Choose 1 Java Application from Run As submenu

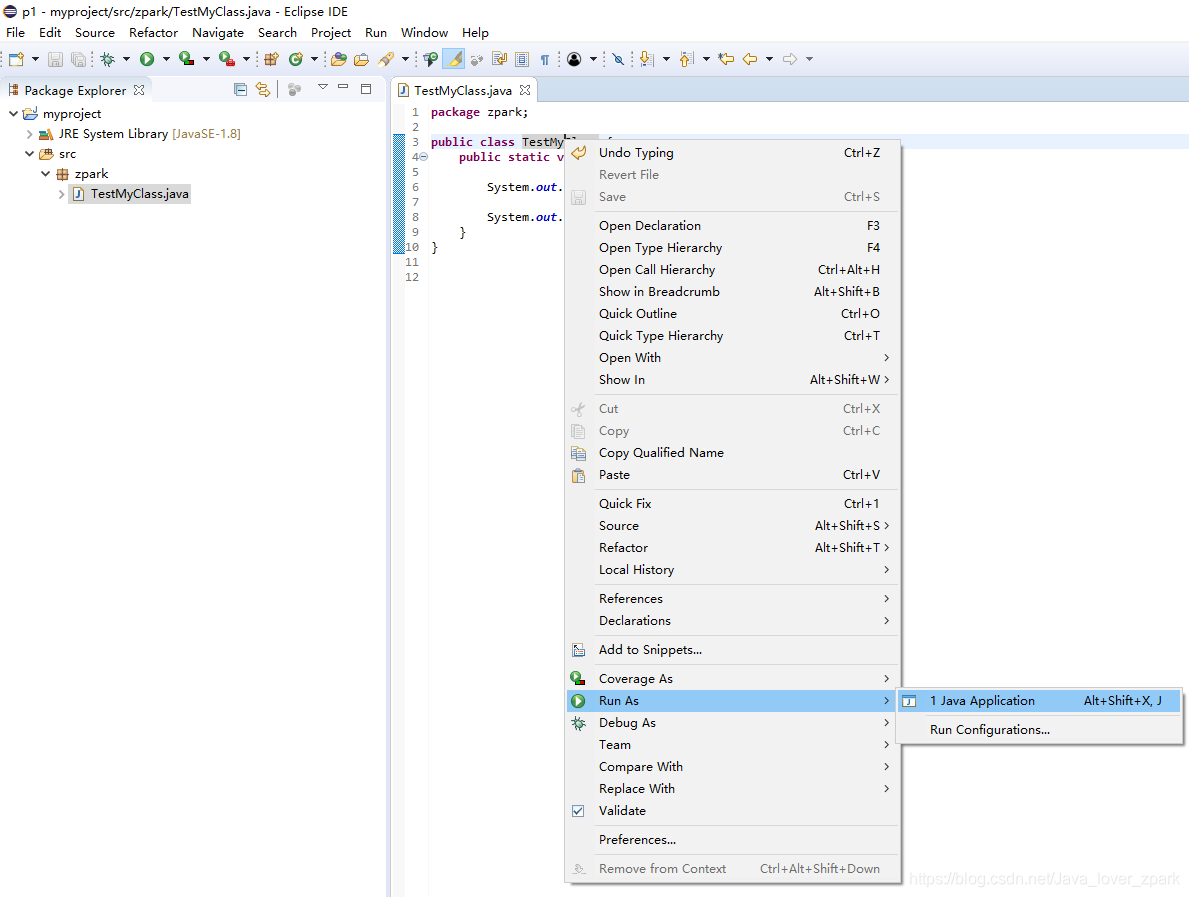click(1039, 701)
